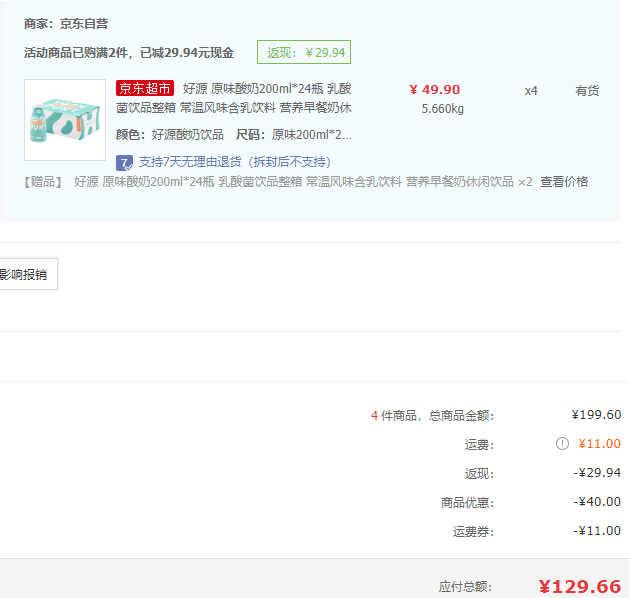The width and height of the screenshot is (629, 598).
Task: Click the 应付总额 label
Action: tap(465, 587)
